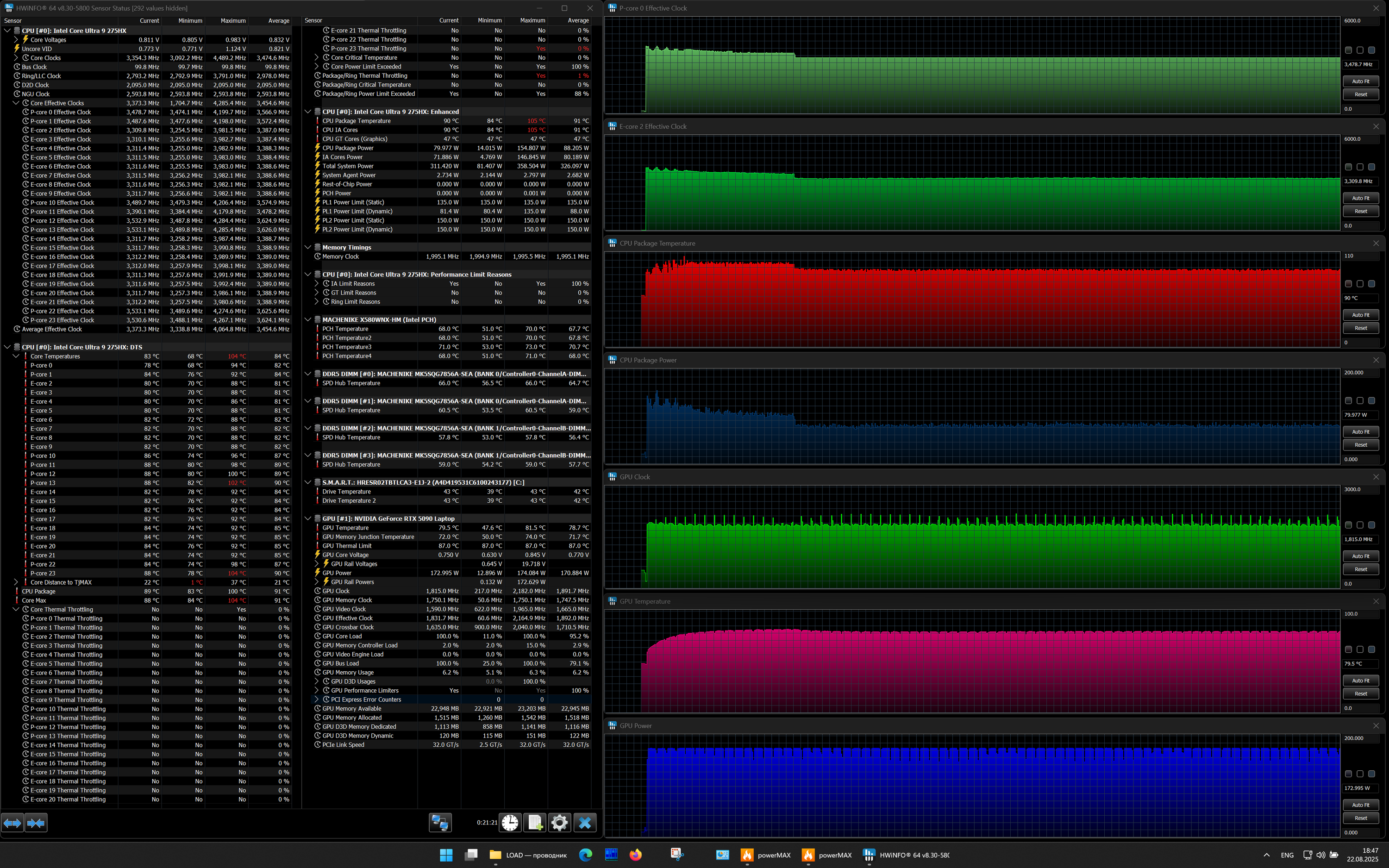Click middle color box in CPU Package Temperature graph
The image size is (1389, 868).
point(1360,284)
